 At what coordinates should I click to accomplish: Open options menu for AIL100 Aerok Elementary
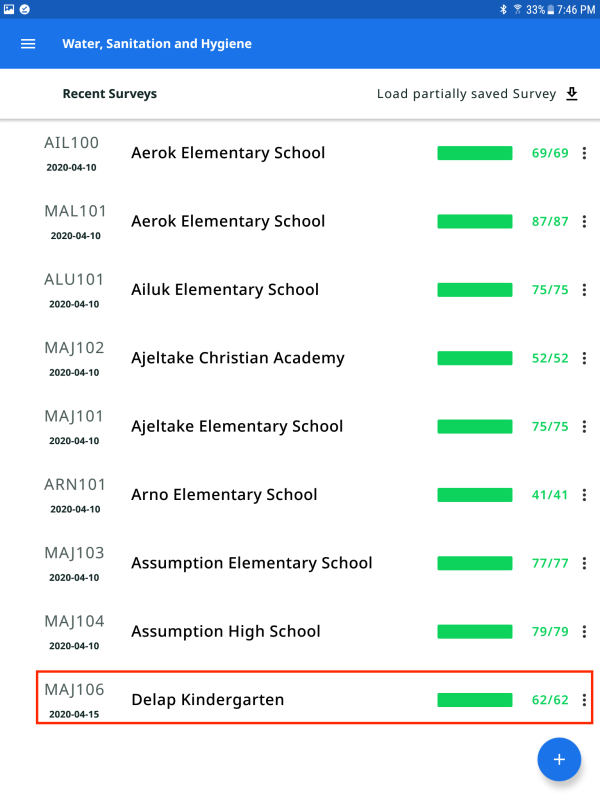[584, 153]
